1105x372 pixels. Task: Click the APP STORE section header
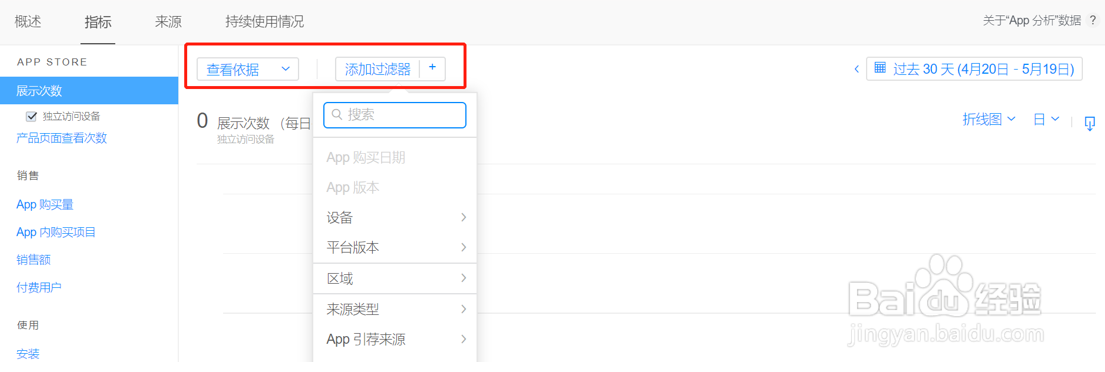(52, 62)
